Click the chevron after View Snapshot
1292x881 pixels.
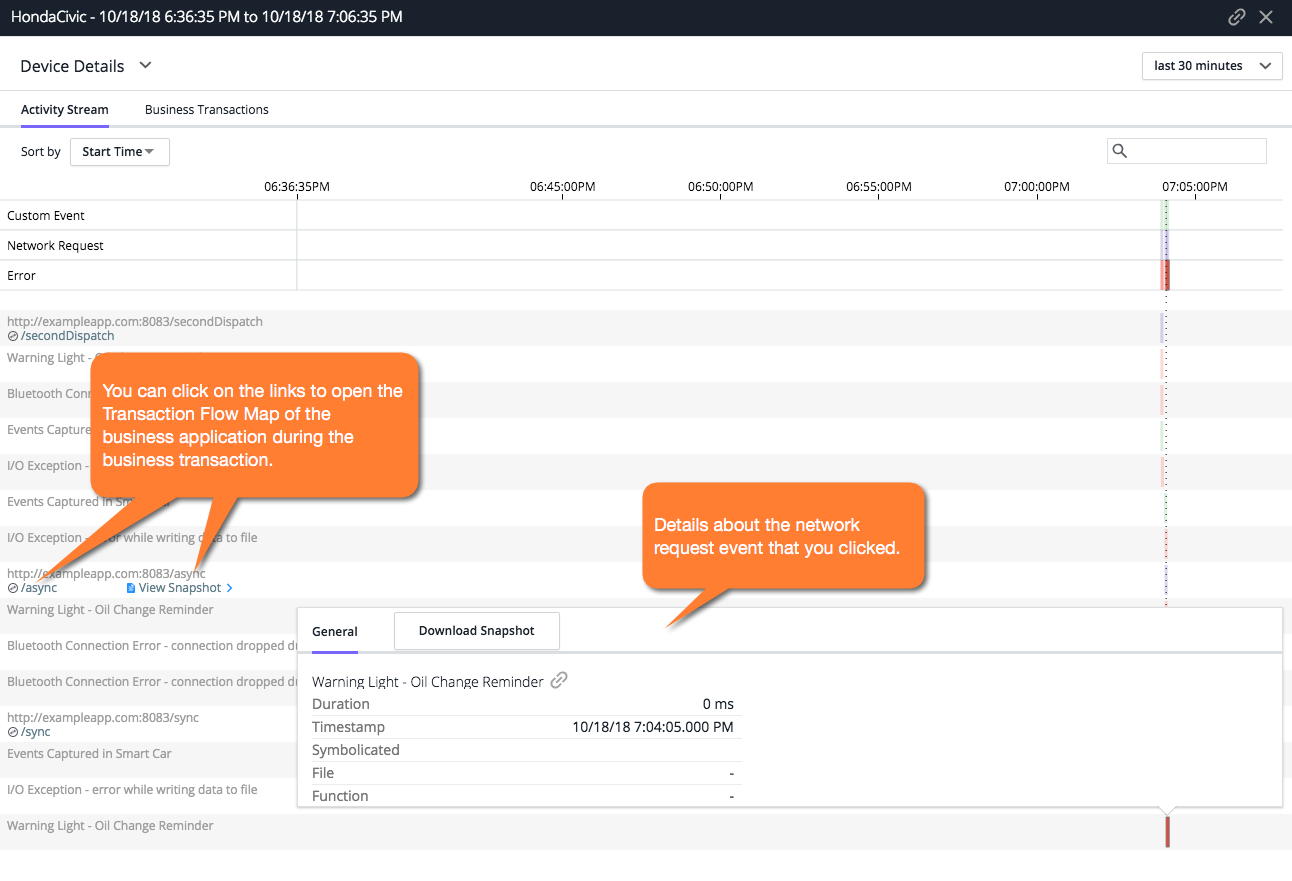(x=230, y=588)
